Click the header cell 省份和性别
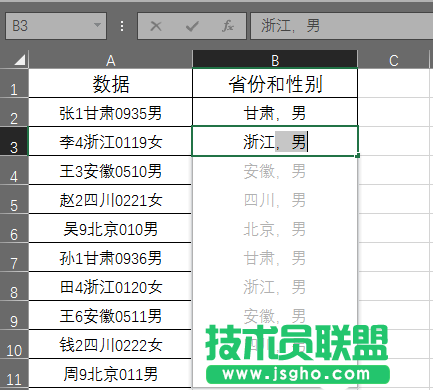 click(x=275, y=83)
